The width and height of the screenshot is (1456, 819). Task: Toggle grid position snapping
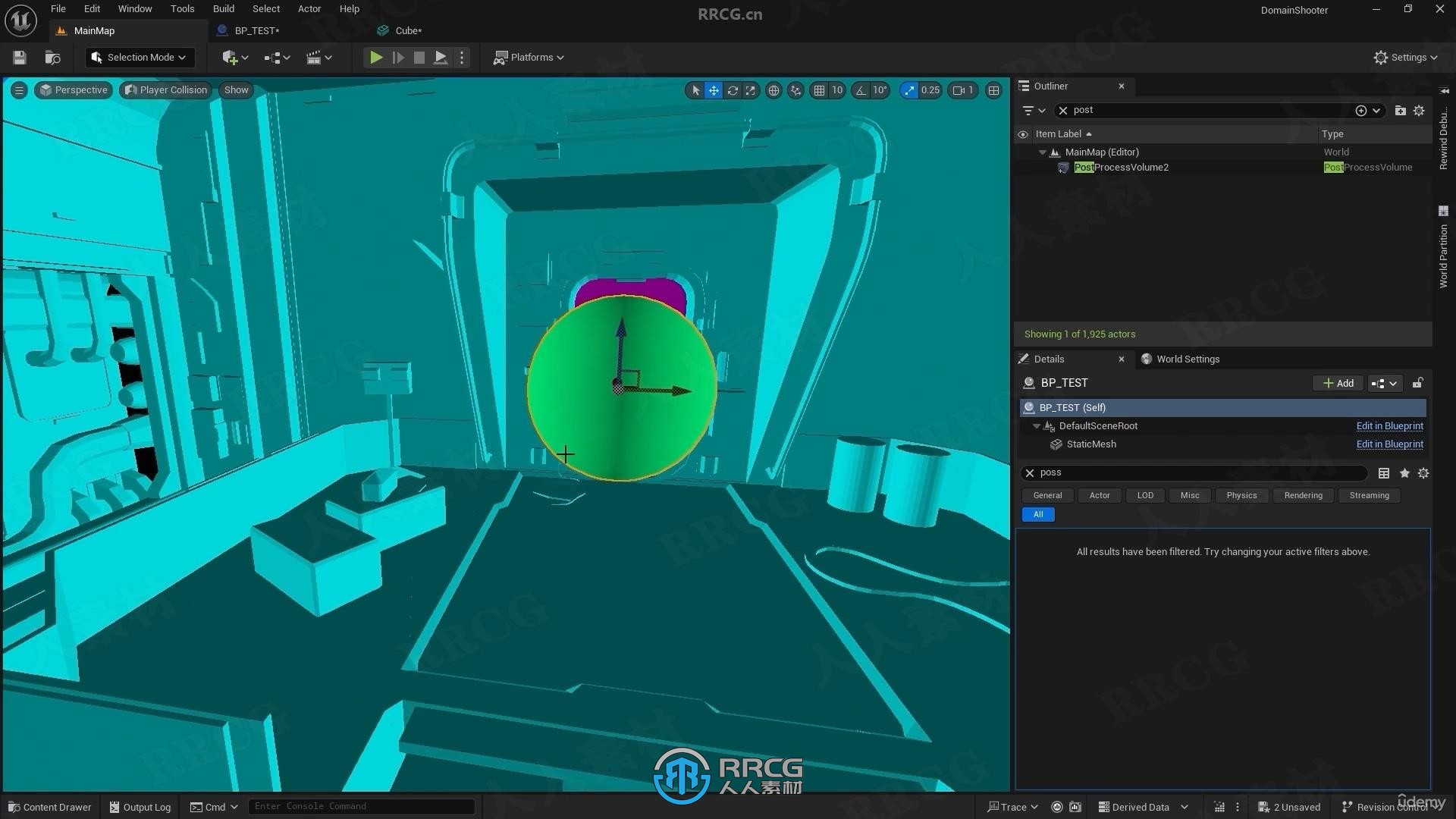(819, 90)
